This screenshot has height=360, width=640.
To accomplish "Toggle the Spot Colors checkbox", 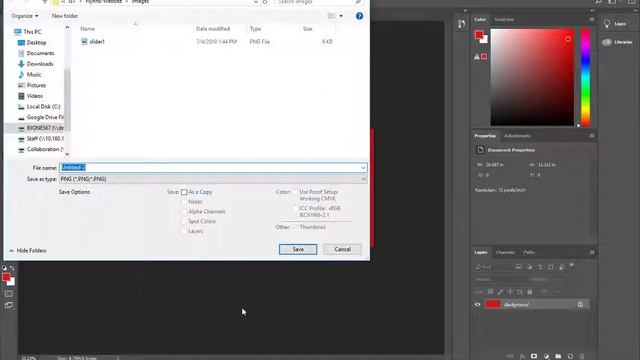I will point(184,222).
